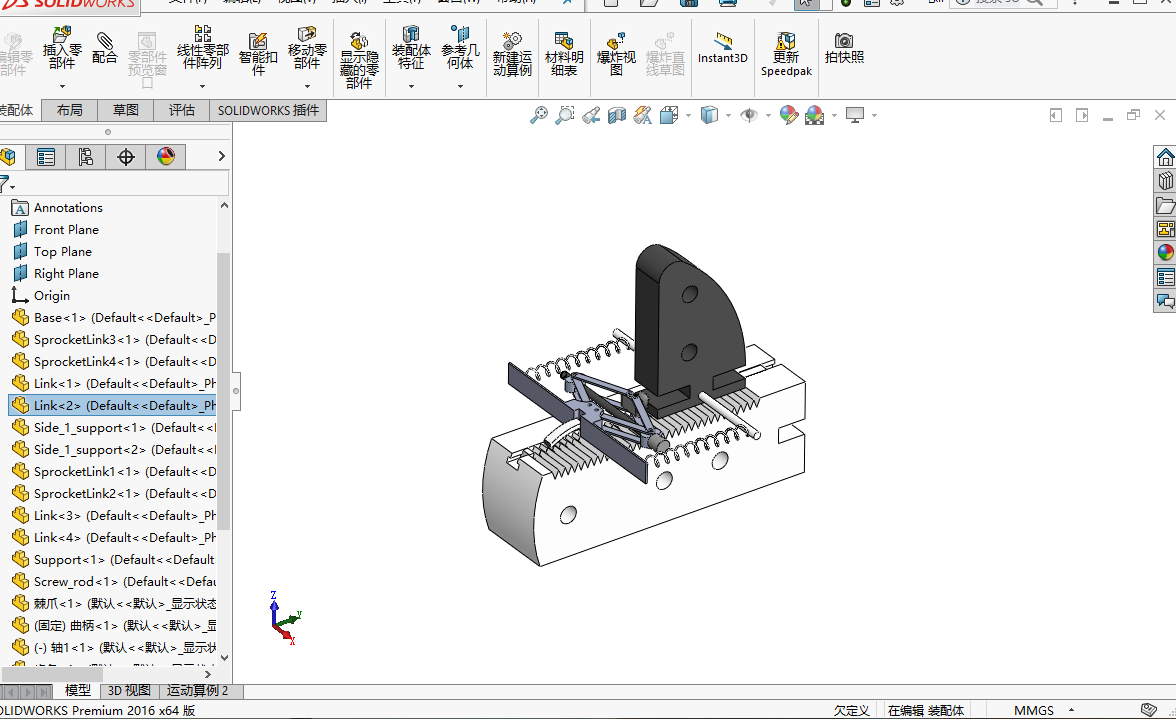Image resolution: width=1176 pixels, height=719 pixels.
Task: Open dropdown under Assembly Features
Action: [411, 86]
